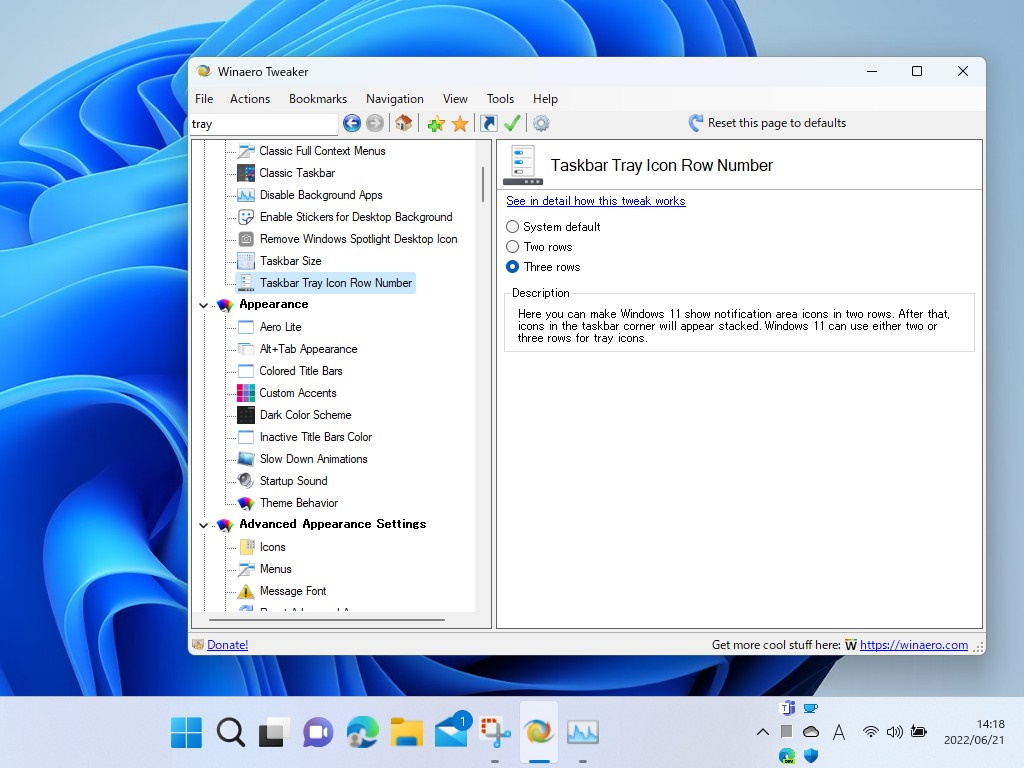
Task: Show hidden tray icons with taskbar chevron
Action: (763, 732)
